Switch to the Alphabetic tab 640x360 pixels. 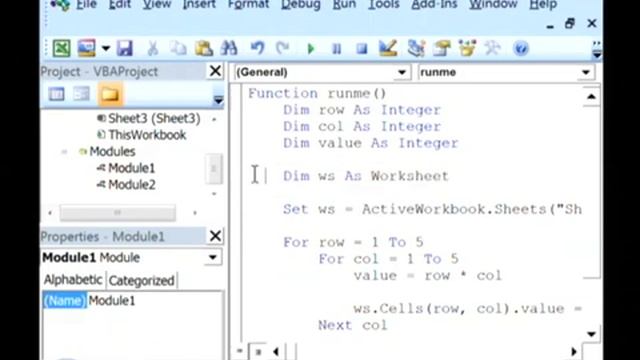[x=73, y=280]
